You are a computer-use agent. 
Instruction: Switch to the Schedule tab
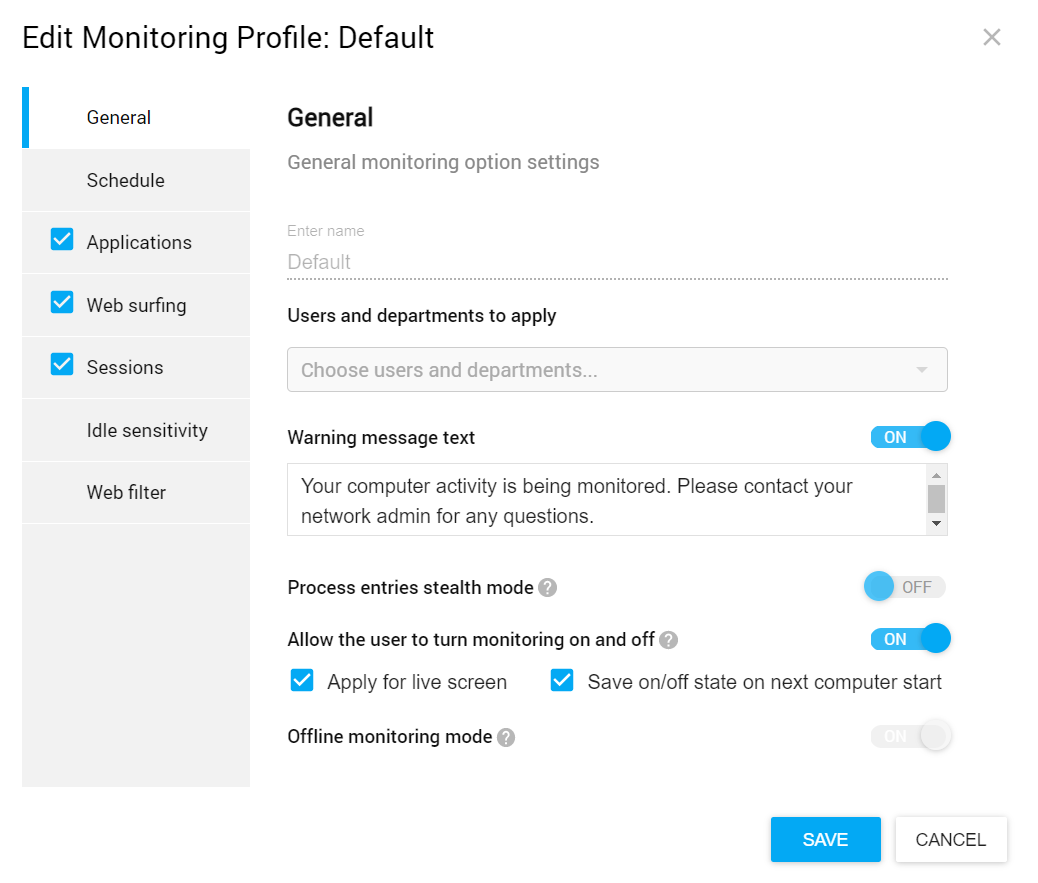126,181
